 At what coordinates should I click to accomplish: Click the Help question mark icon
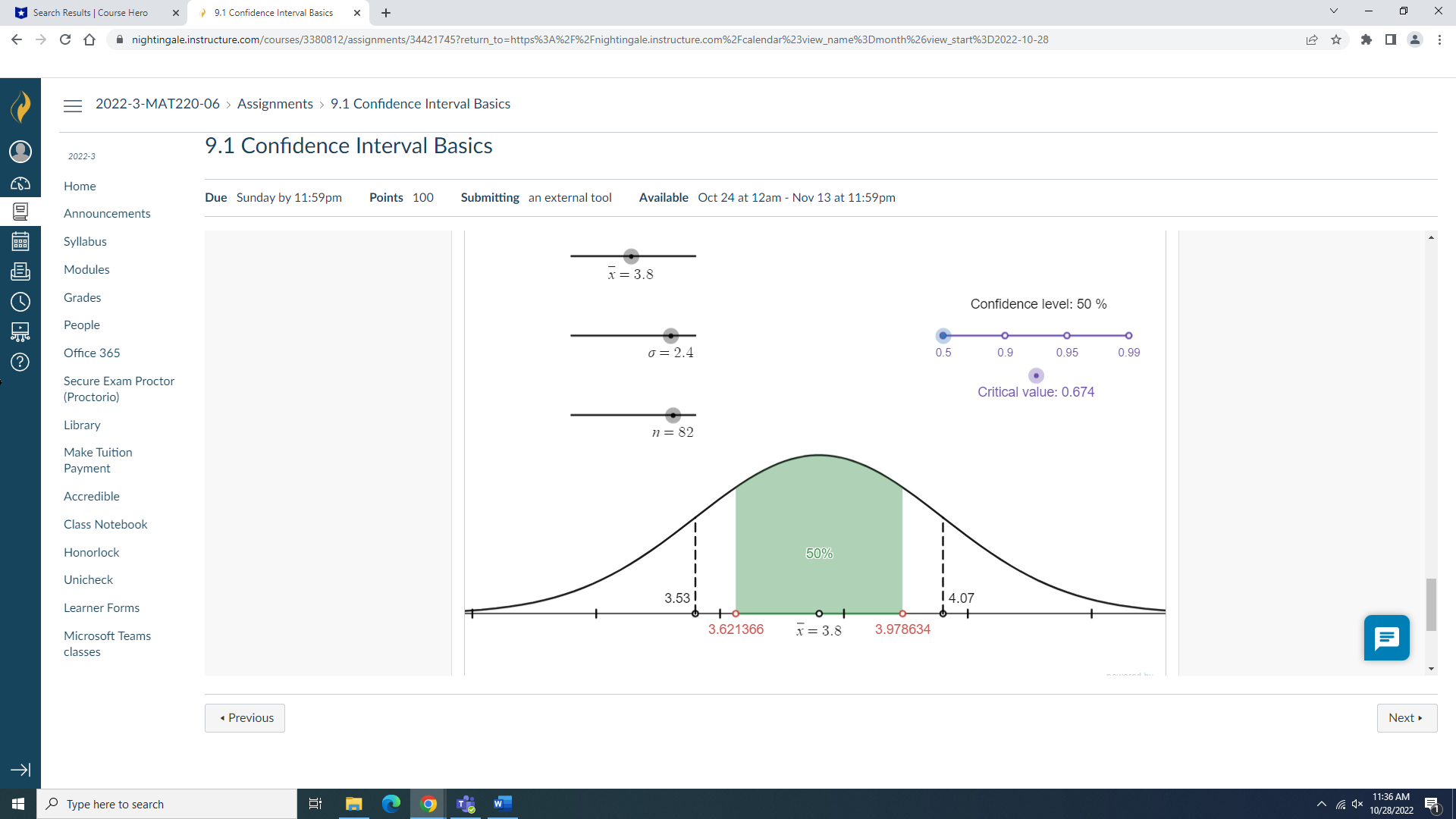20,362
